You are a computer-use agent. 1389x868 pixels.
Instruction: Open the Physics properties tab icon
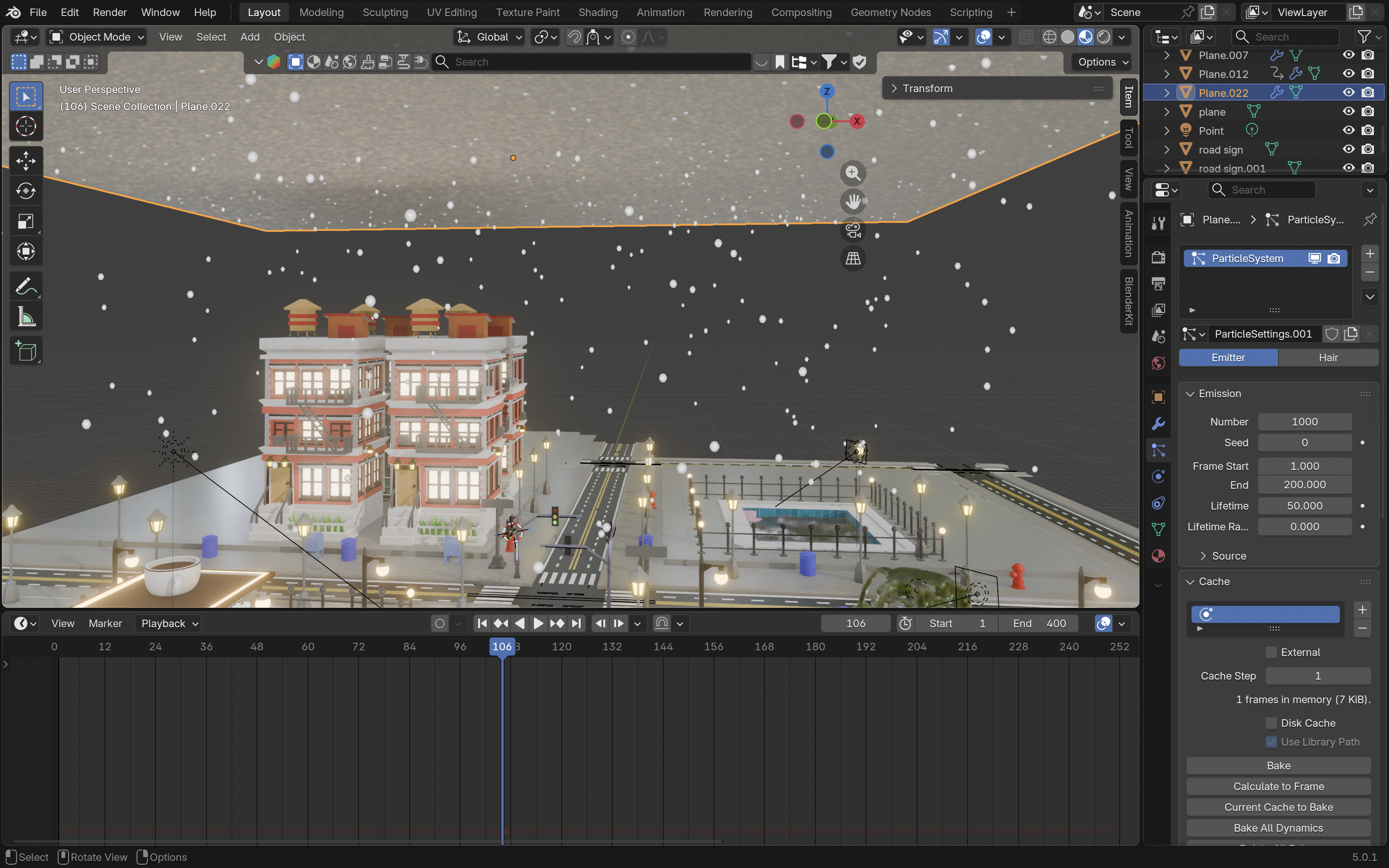[1158, 477]
